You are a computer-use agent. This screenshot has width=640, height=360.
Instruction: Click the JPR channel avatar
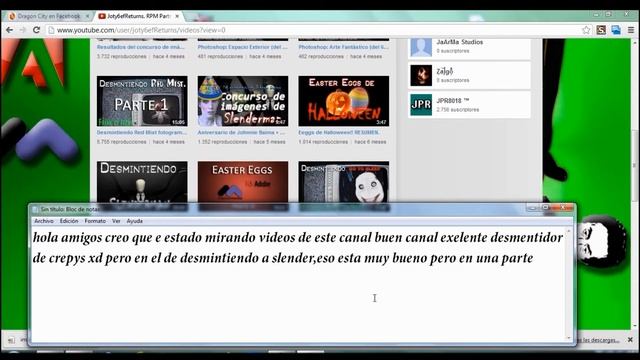421,104
